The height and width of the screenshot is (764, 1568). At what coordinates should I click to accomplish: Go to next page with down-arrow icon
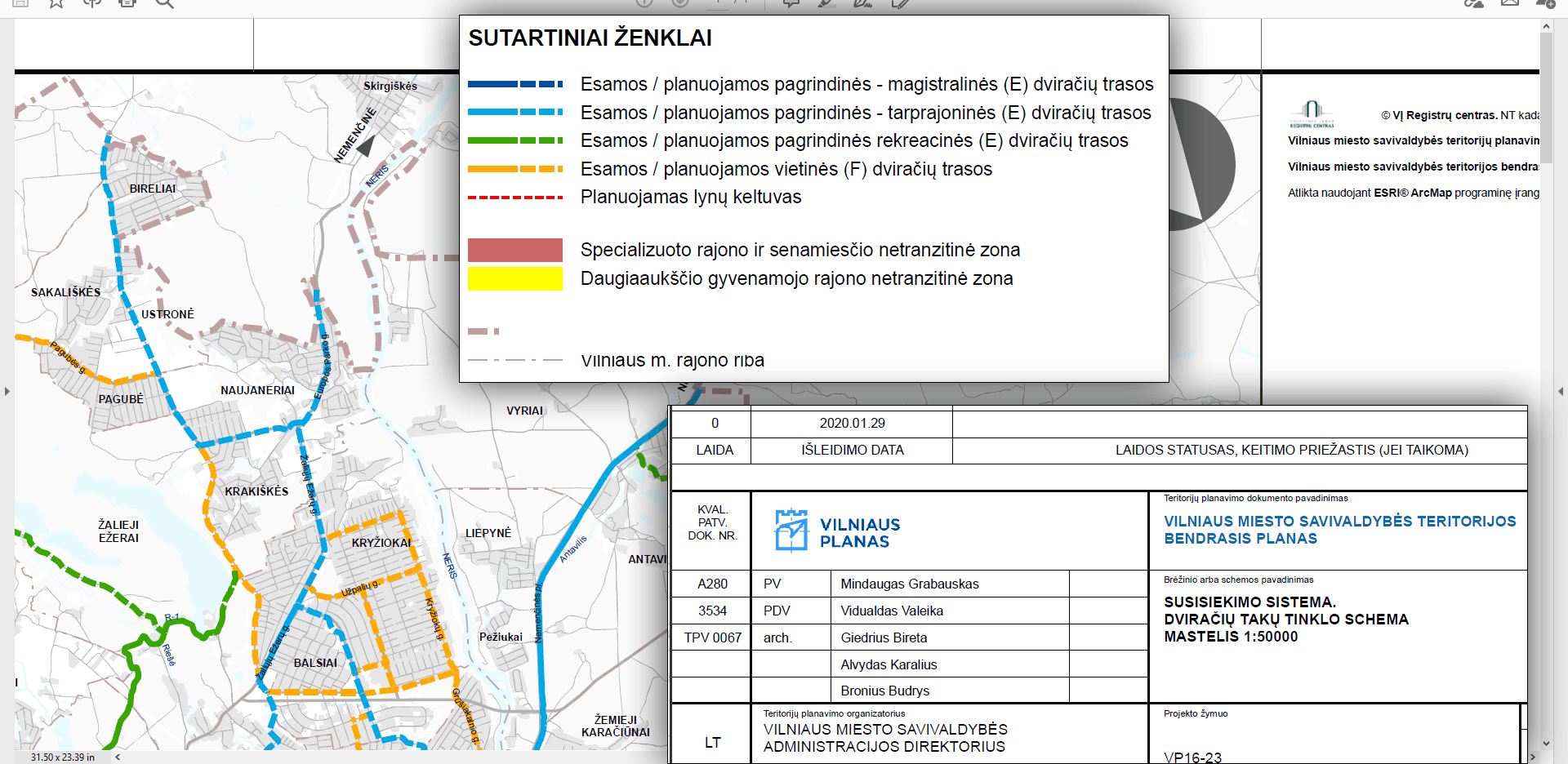680,2
